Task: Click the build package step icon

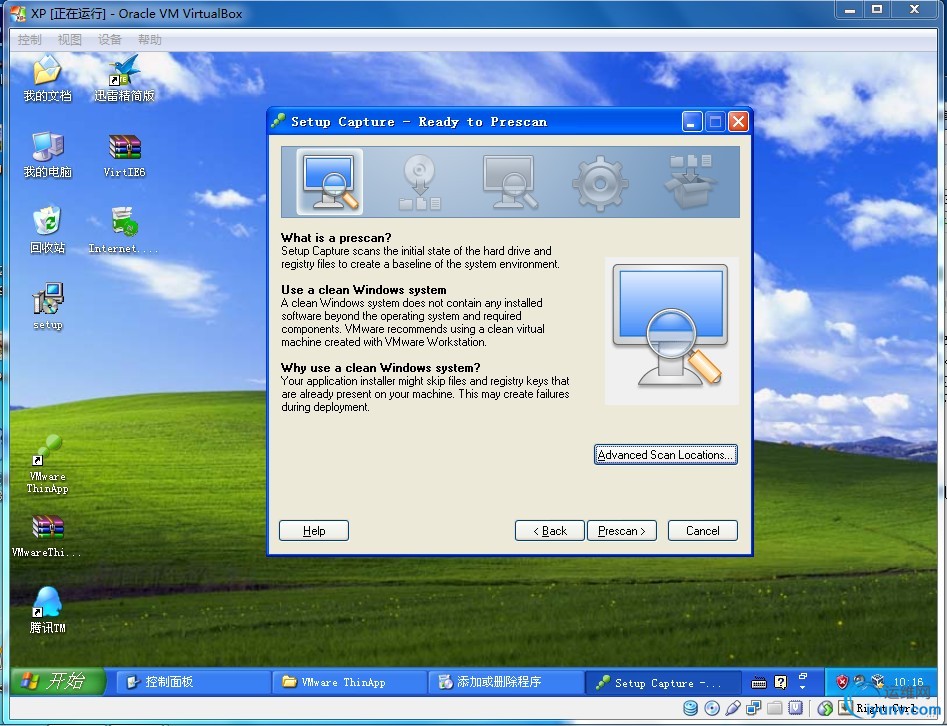Action: click(690, 182)
